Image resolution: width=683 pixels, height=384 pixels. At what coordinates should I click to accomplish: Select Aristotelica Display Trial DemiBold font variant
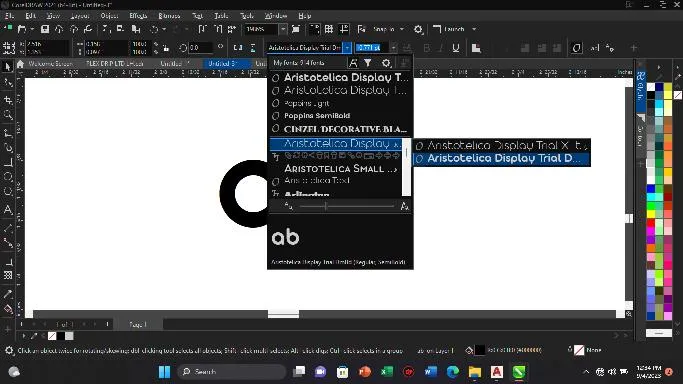[501, 158]
